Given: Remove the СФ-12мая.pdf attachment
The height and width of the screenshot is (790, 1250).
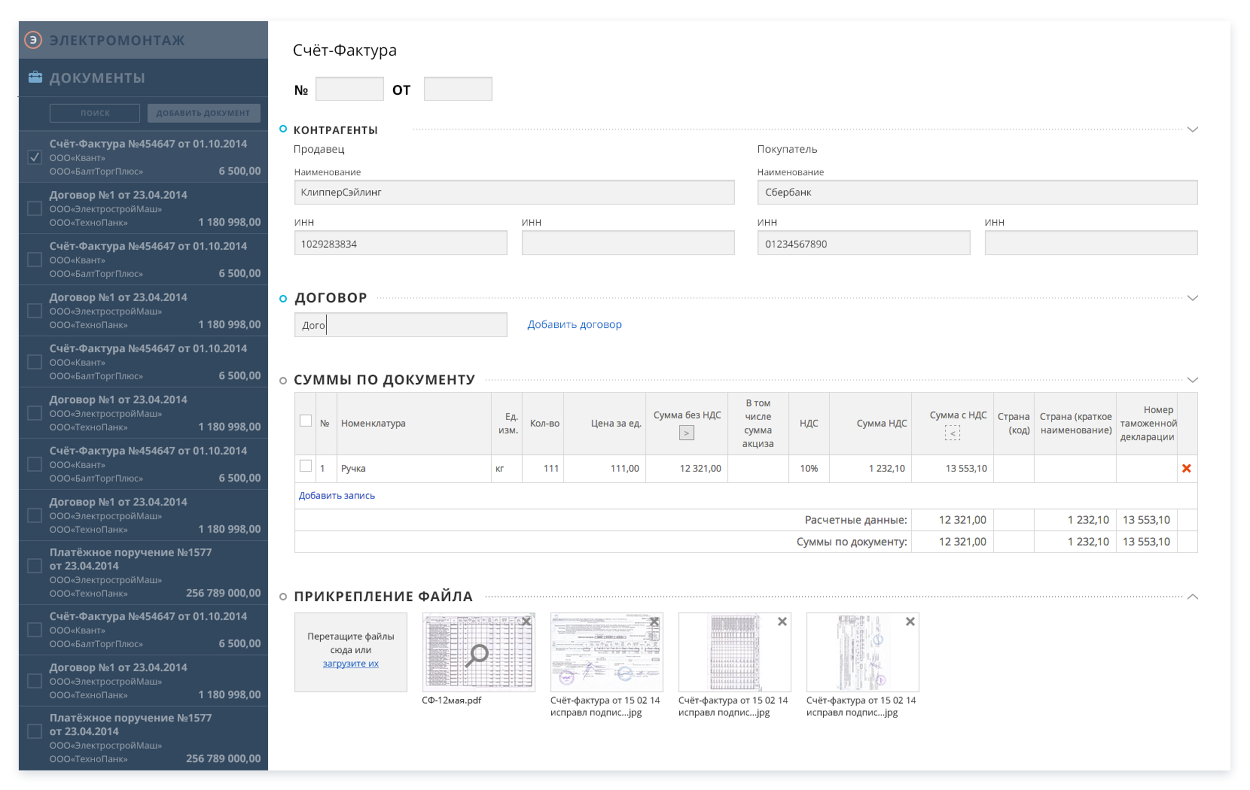Looking at the screenshot, I should coord(526,622).
